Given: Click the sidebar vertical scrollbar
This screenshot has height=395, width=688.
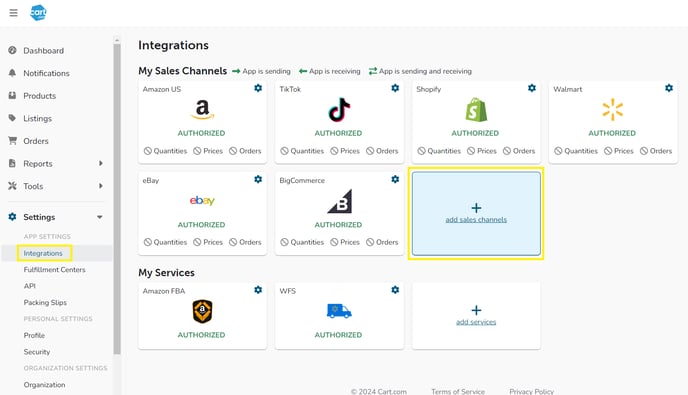Looking at the screenshot, I should coord(117,198).
